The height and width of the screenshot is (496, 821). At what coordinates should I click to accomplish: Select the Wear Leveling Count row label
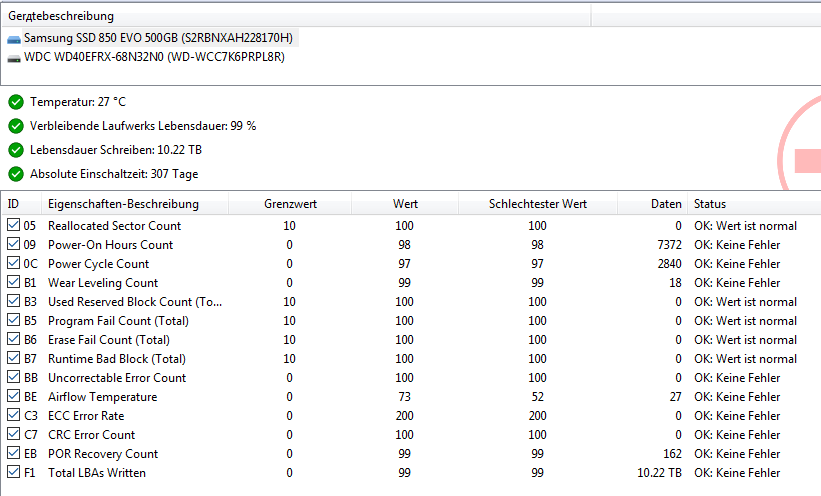click(x=103, y=283)
